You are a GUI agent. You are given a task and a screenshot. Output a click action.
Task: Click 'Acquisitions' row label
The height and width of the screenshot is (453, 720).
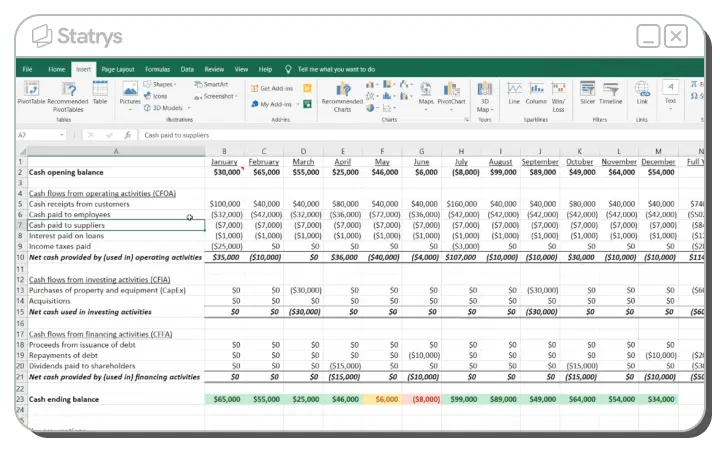(x=50, y=301)
